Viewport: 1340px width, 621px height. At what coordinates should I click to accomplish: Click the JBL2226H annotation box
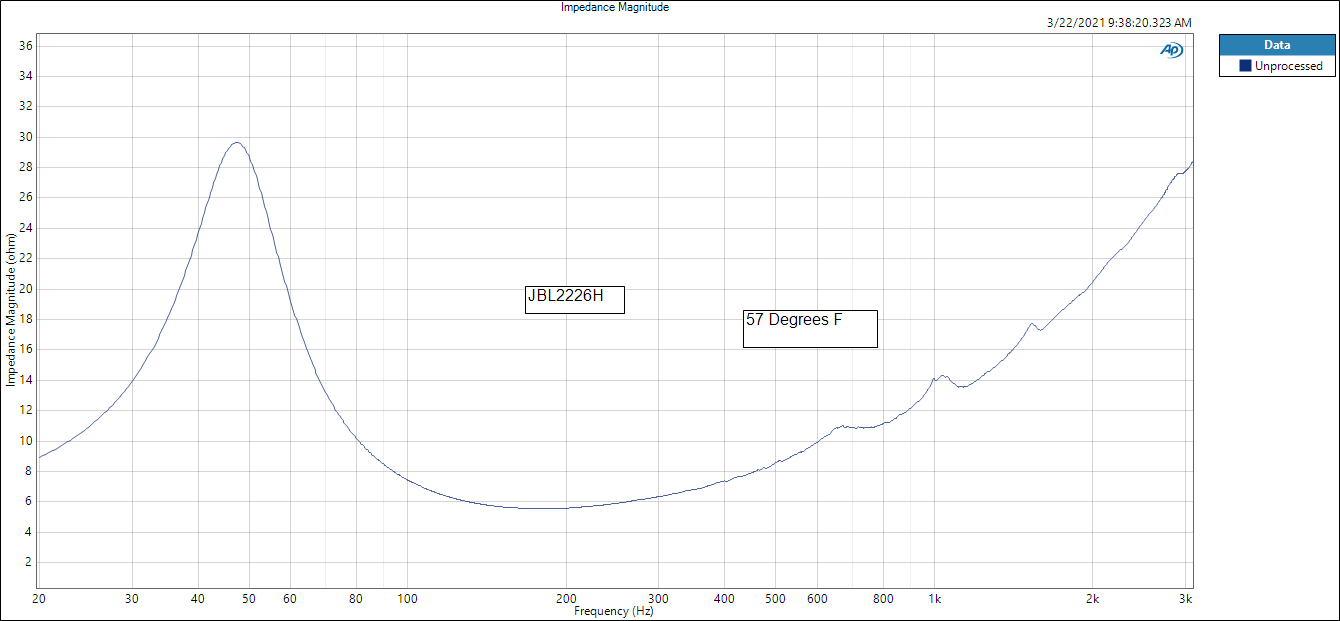[575, 300]
